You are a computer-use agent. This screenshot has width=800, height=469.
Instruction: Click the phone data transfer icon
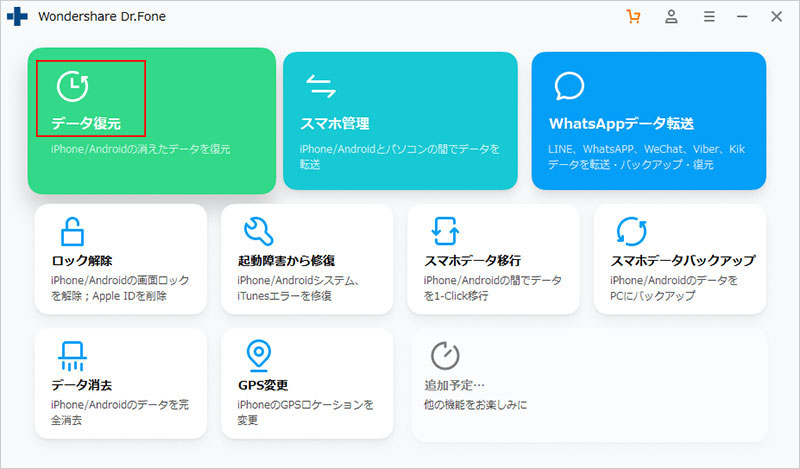(445, 230)
